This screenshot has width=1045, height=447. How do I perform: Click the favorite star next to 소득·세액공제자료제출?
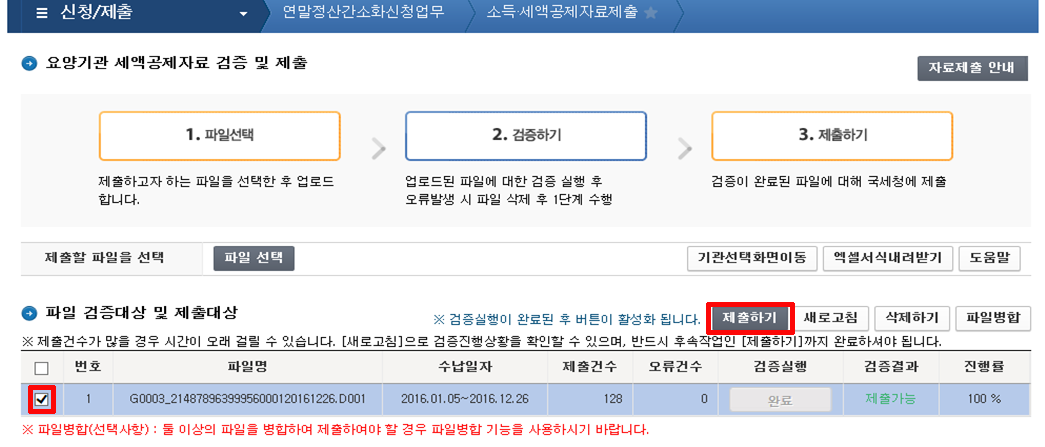[650, 14]
